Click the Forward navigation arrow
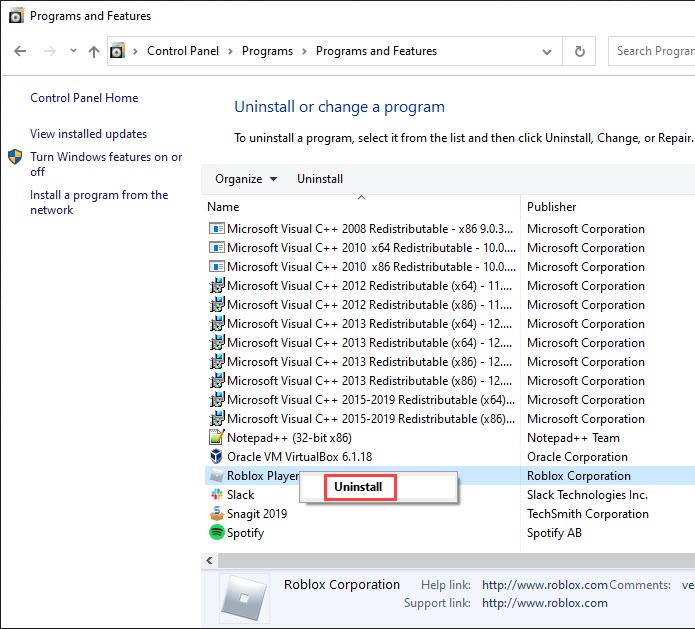Viewport: 695px width, 629px height. click(50, 51)
